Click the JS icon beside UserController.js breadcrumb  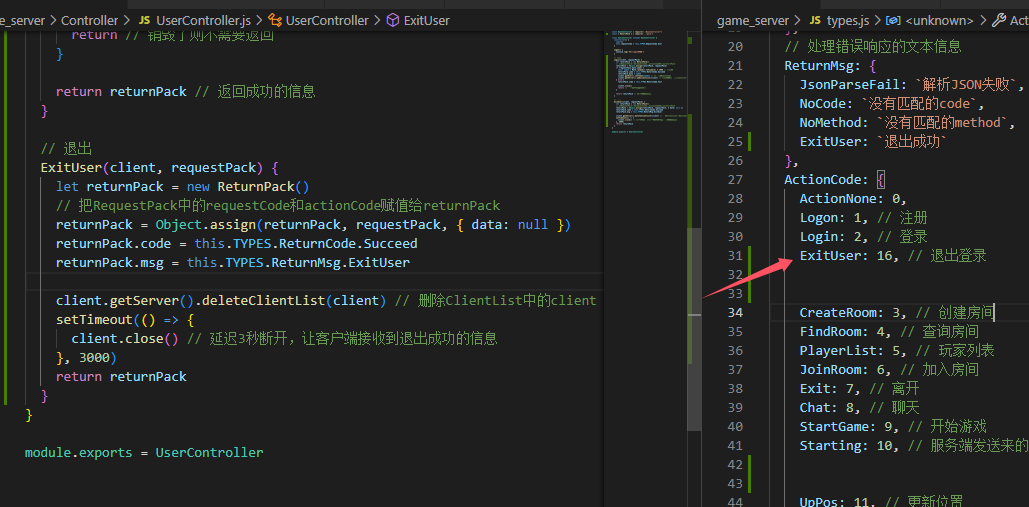pyautogui.click(x=144, y=20)
